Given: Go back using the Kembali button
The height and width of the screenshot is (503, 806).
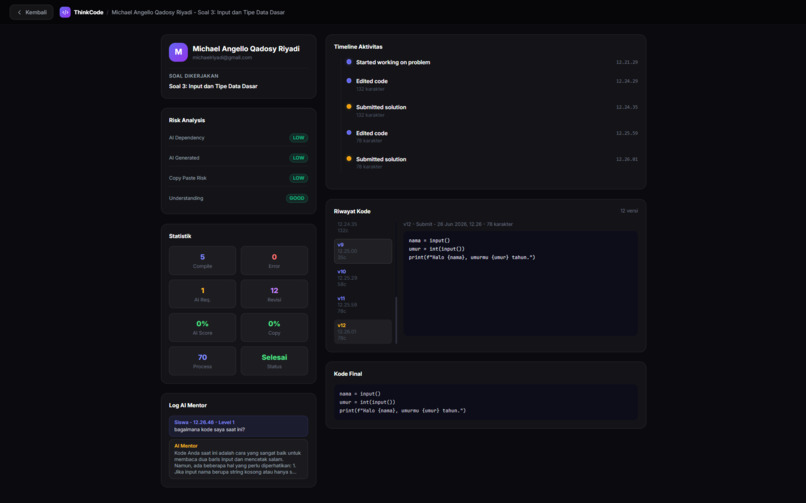Looking at the screenshot, I should (31, 12).
